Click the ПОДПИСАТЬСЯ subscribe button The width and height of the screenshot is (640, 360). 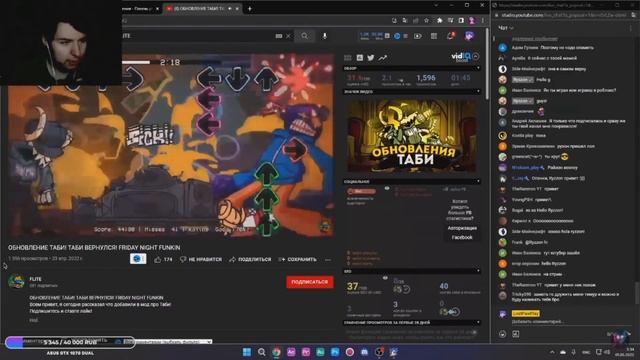(x=310, y=282)
